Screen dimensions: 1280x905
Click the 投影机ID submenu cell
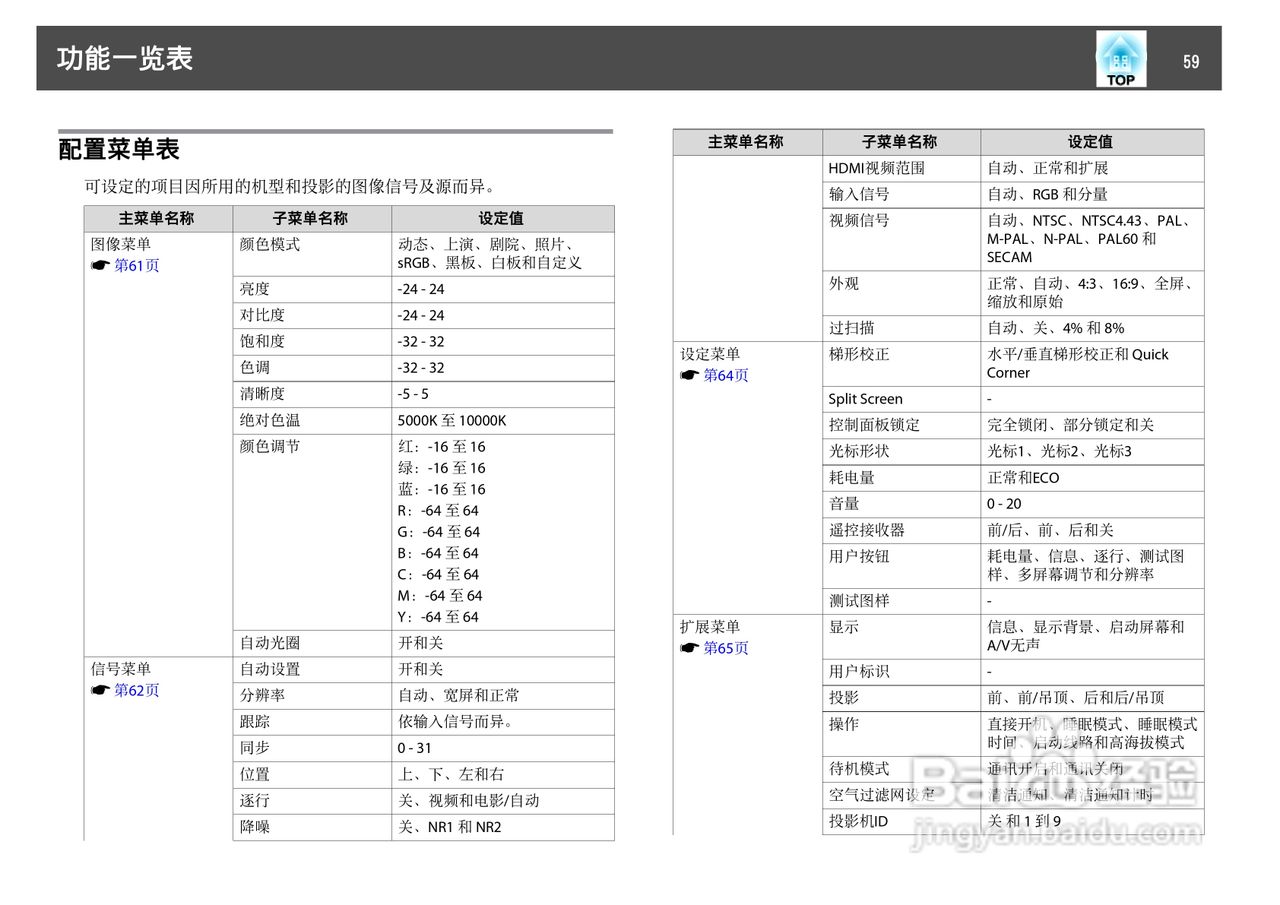[901, 821]
